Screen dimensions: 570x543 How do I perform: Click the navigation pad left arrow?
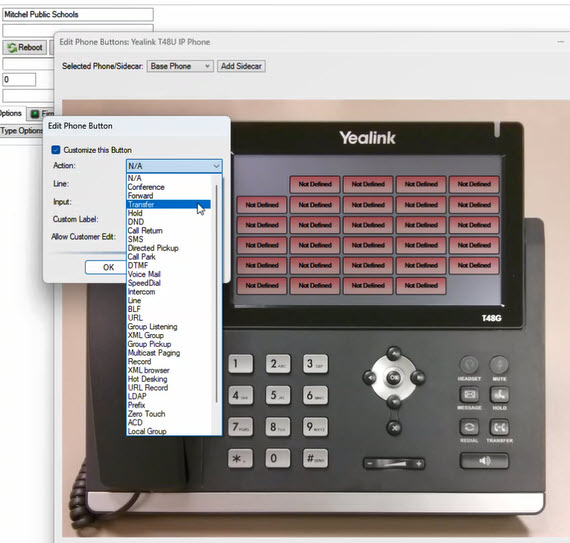coord(370,378)
